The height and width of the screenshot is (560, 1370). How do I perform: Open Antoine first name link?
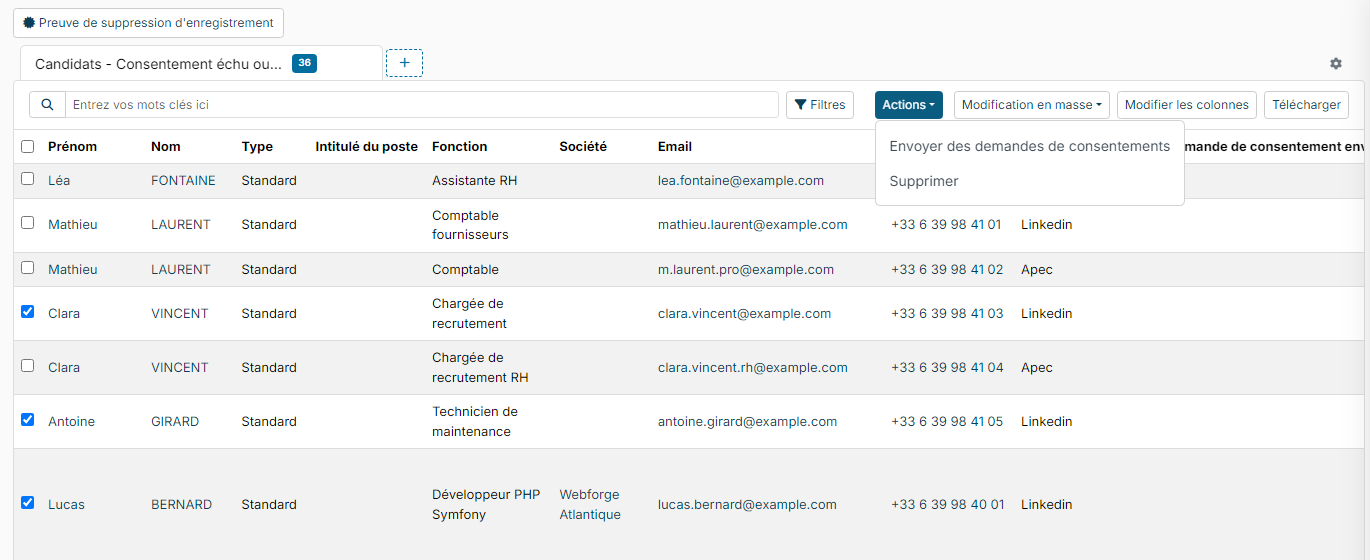pyautogui.click(x=71, y=422)
